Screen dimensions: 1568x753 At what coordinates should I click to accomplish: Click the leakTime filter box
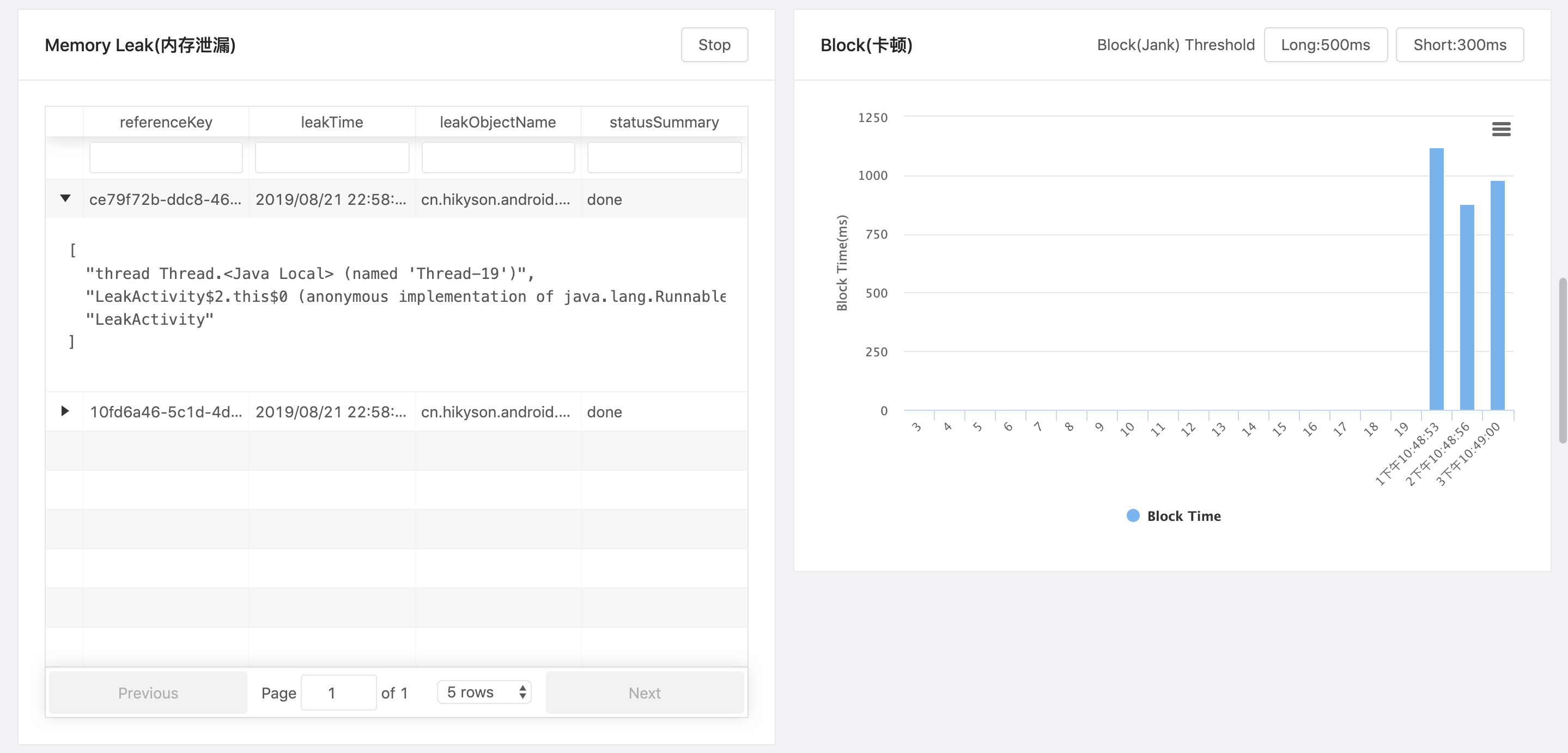coord(332,157)
